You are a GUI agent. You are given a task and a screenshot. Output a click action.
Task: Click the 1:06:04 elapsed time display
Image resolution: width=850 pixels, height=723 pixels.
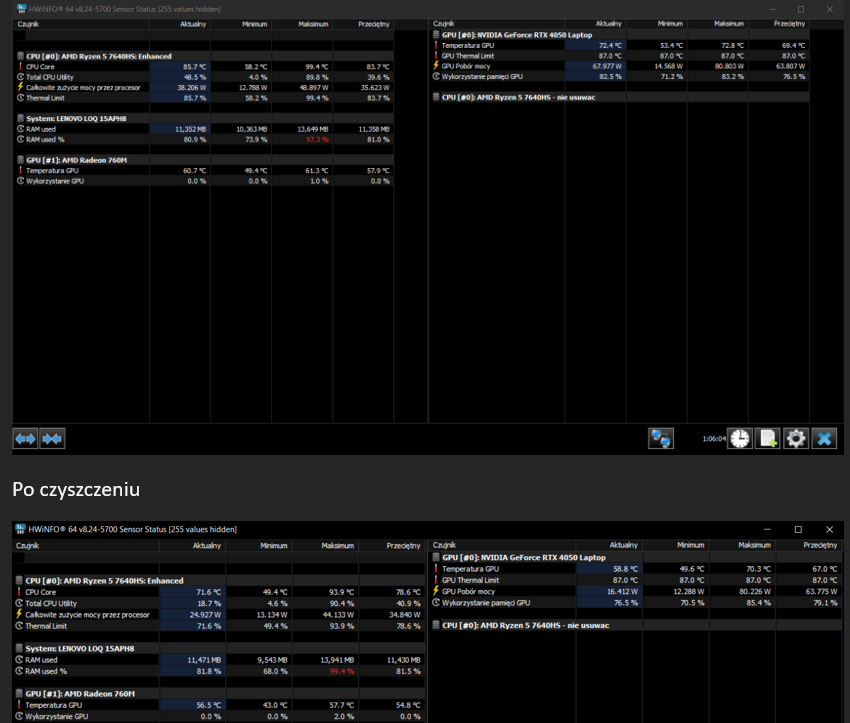tap(713, 438)
